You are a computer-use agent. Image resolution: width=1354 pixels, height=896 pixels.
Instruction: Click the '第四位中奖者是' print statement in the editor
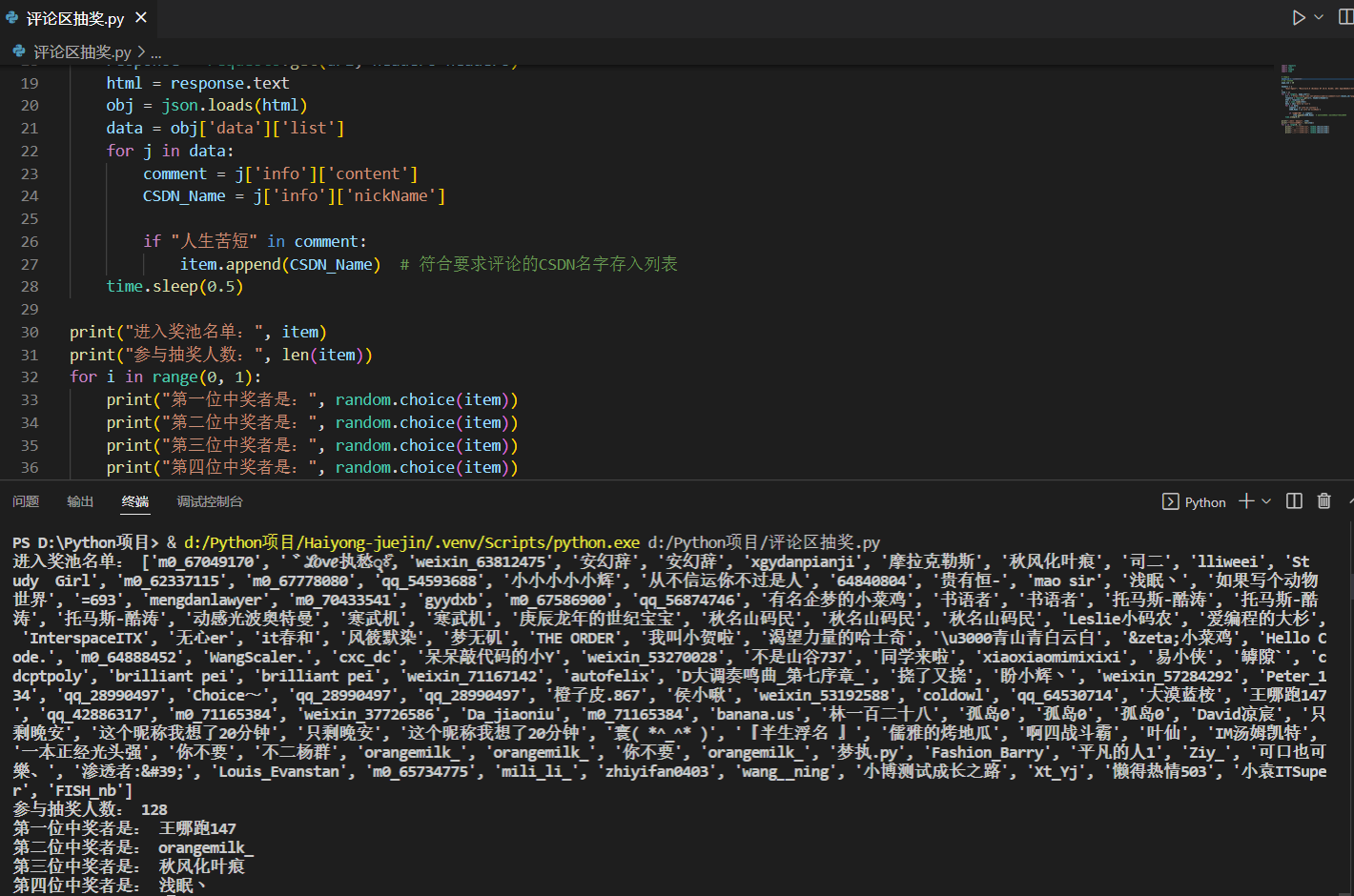(x=312, y=467)
